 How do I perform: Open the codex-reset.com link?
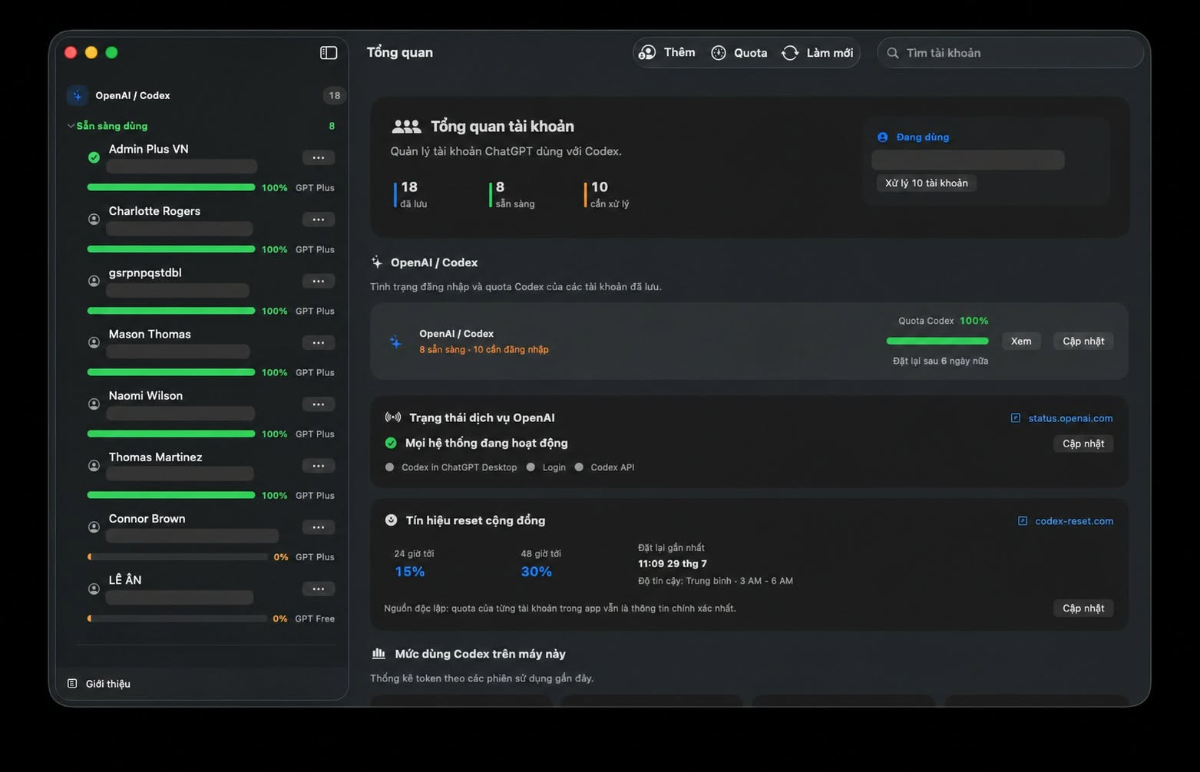(x=1074, y=521)
